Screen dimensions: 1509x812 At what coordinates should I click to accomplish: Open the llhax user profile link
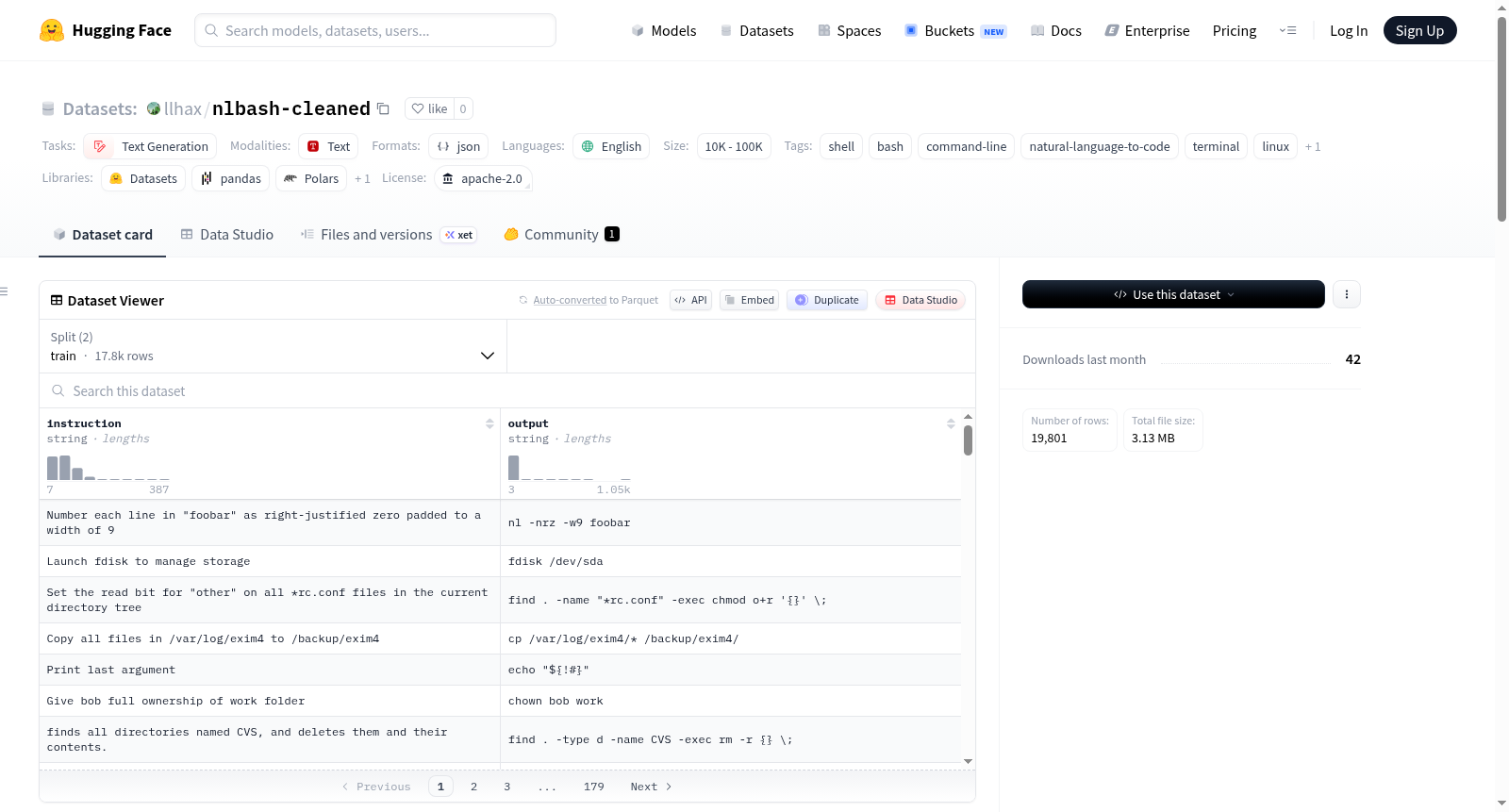(x=183, y=108)
